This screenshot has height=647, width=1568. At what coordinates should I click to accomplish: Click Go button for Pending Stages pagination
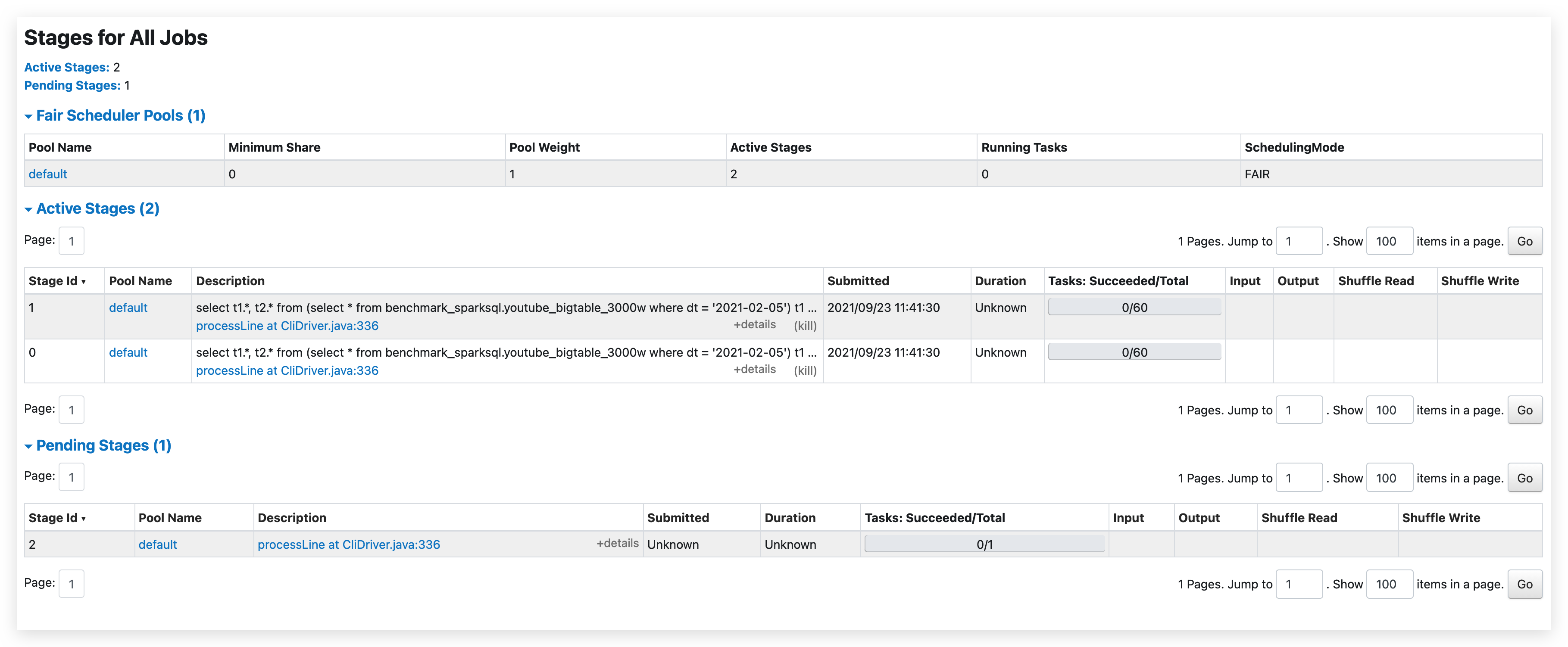pos(1525,477)
